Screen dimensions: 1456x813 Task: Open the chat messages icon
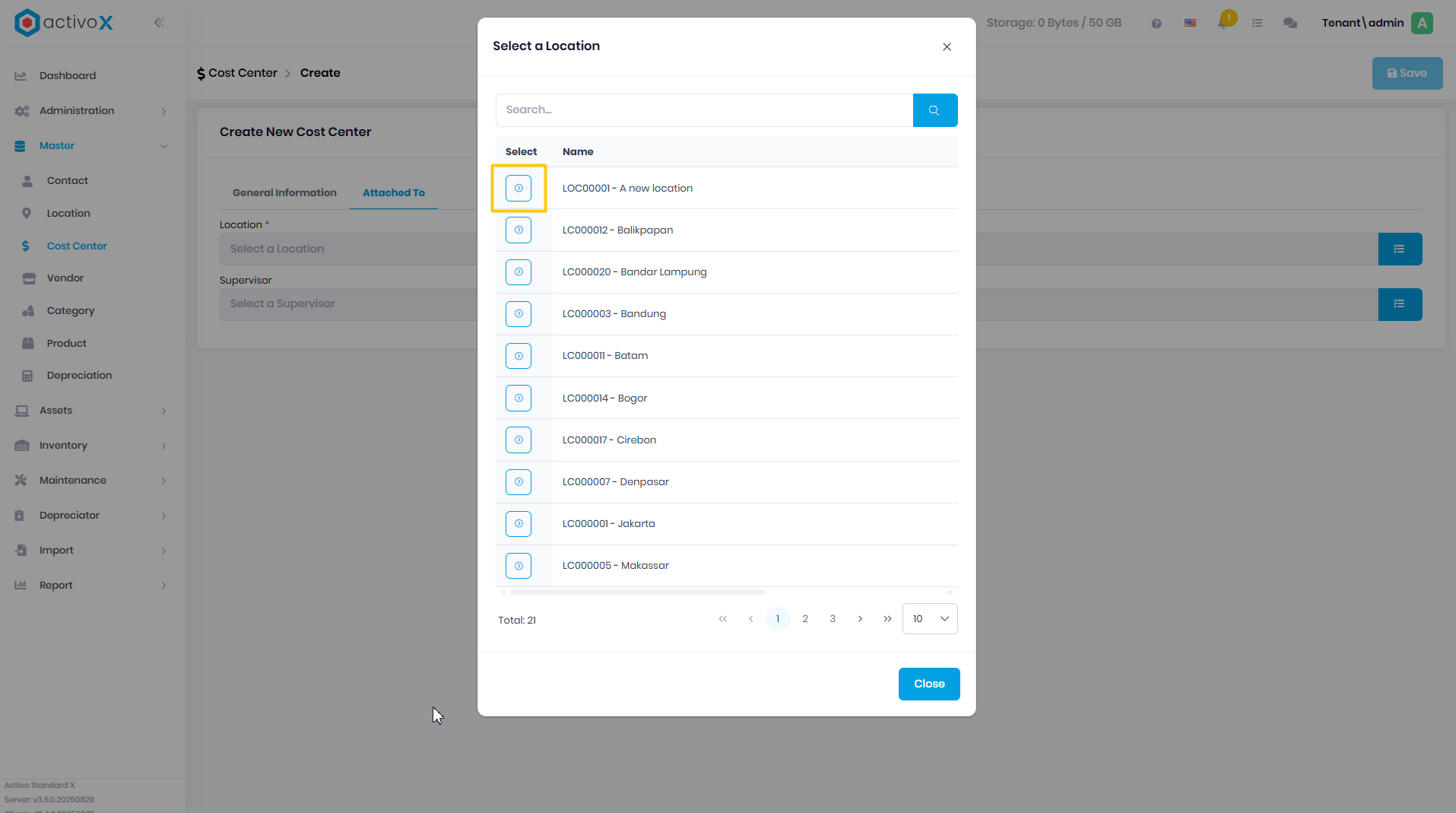(x=1290, y=24)
